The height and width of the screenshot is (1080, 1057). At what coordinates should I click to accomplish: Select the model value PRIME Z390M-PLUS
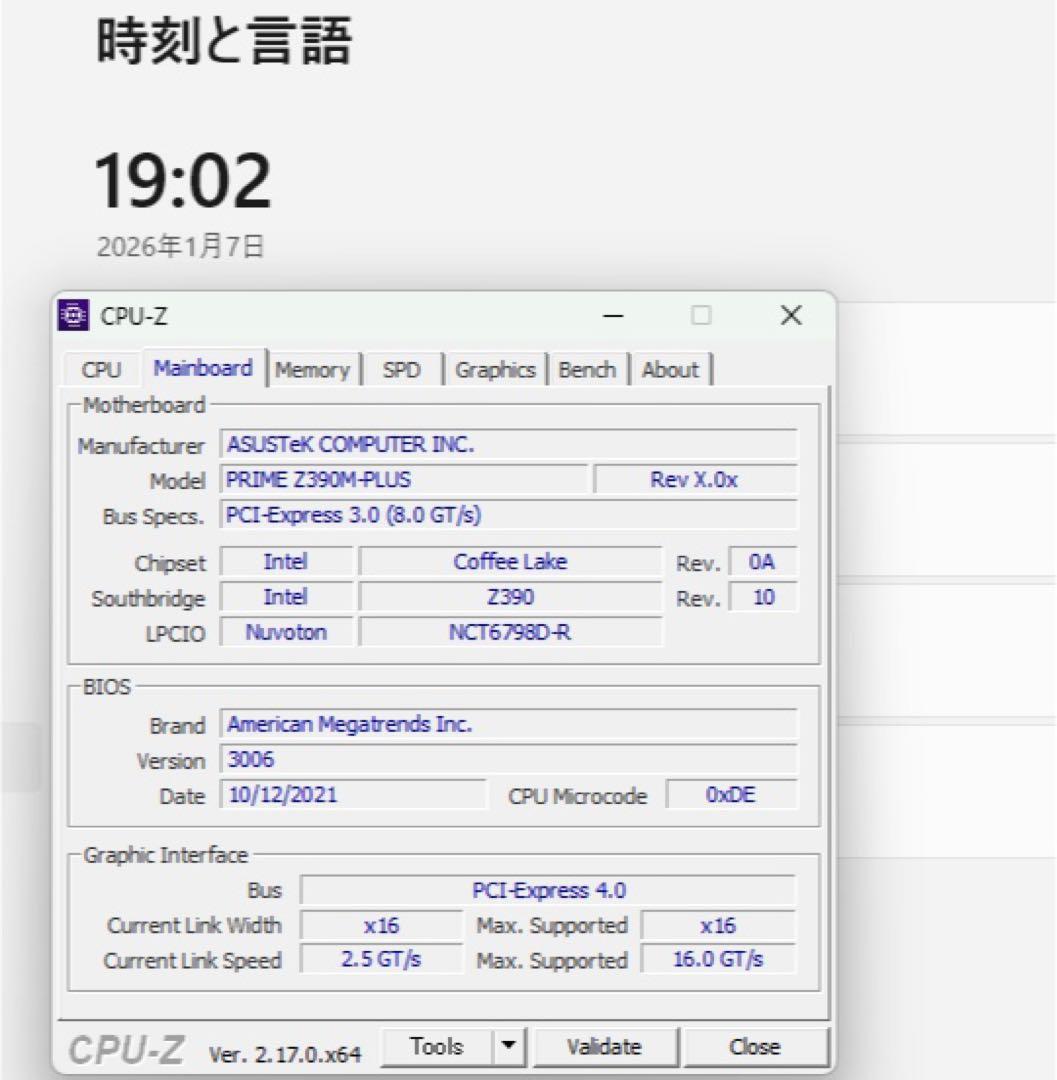[x=404, y=479]
